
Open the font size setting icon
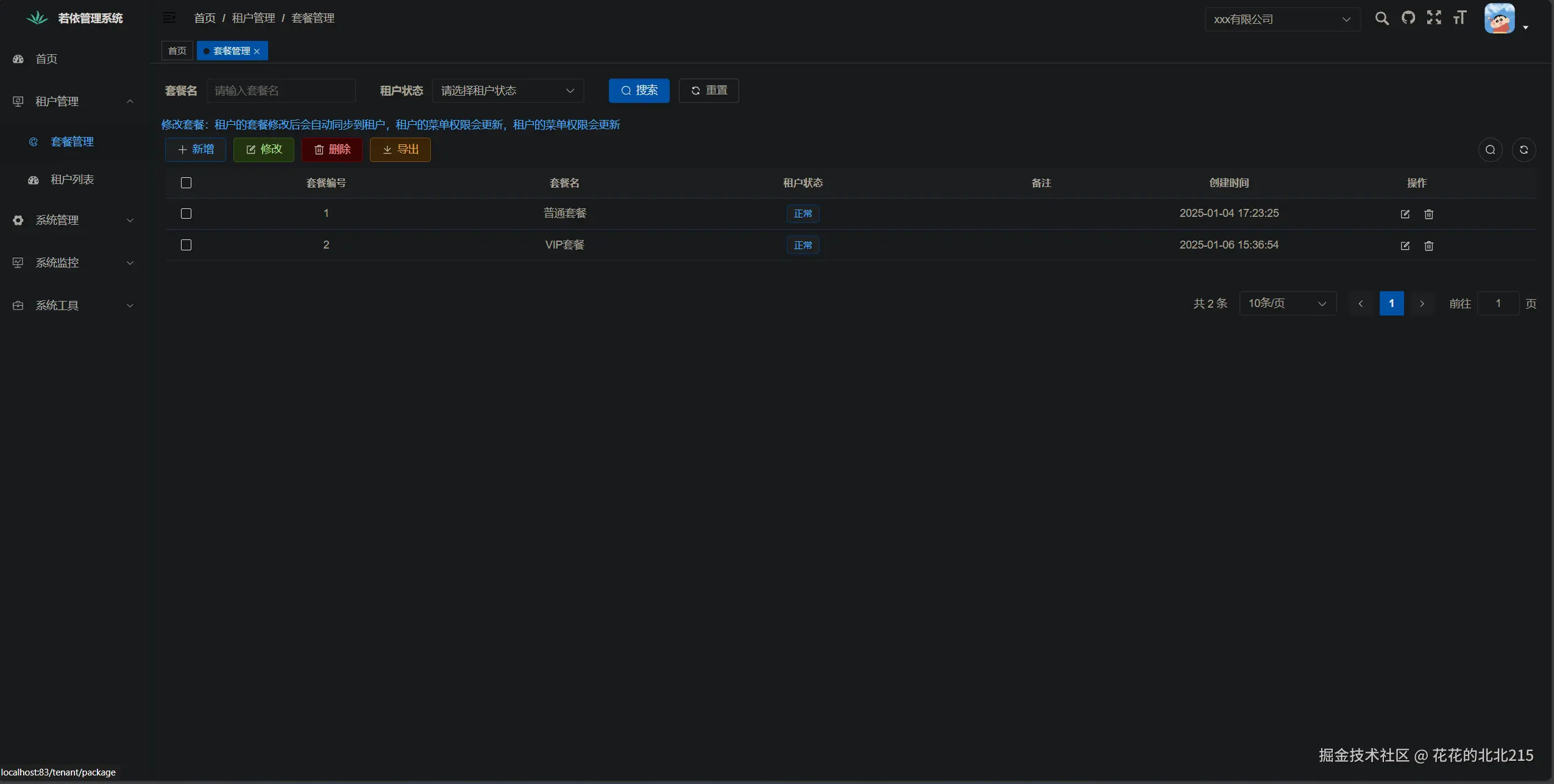pyautogui.click(x=1460, y=18)
